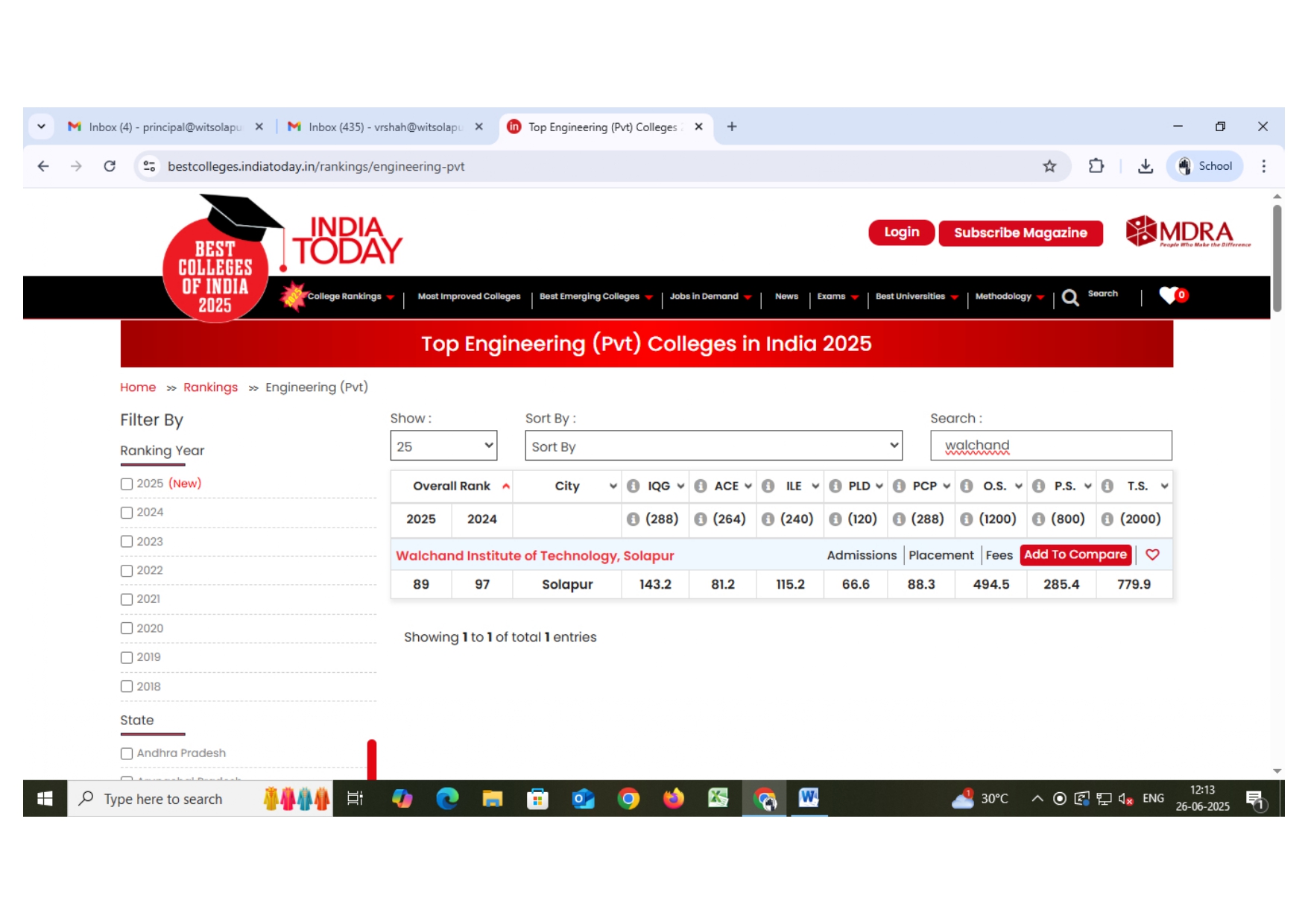Open Walchand Institute of Technology, Solapur link

click(534, 555)
